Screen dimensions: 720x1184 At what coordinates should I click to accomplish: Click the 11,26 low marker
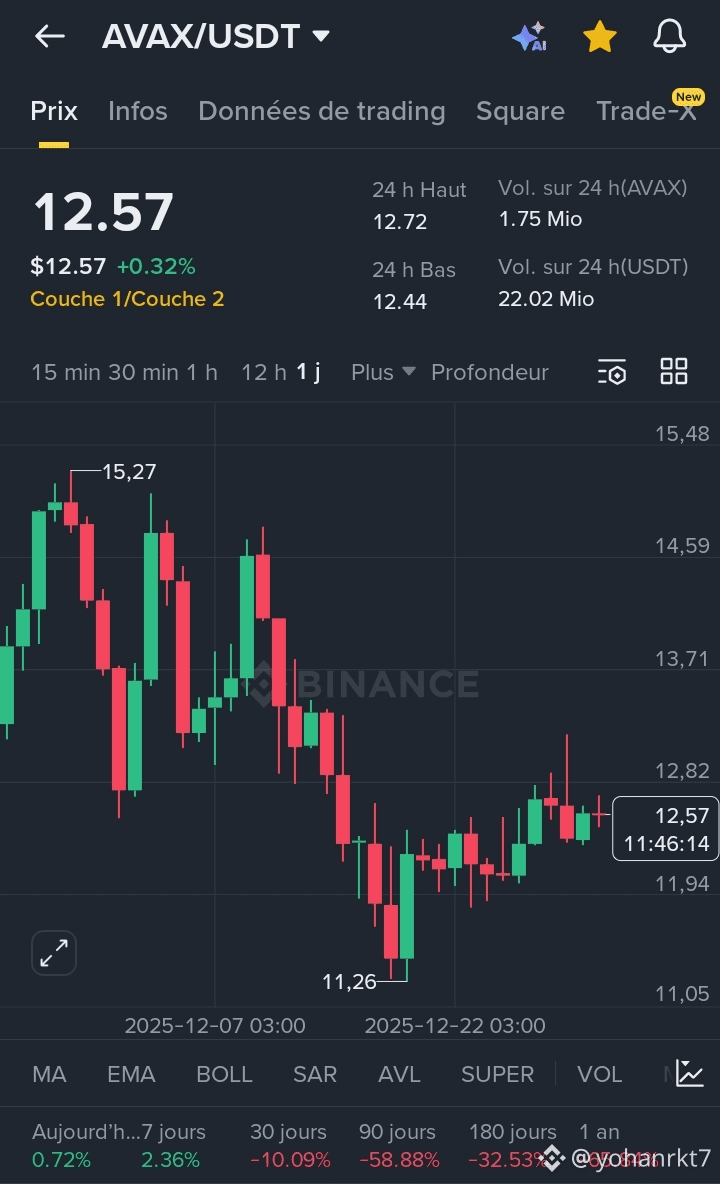[x=349, y=982]
